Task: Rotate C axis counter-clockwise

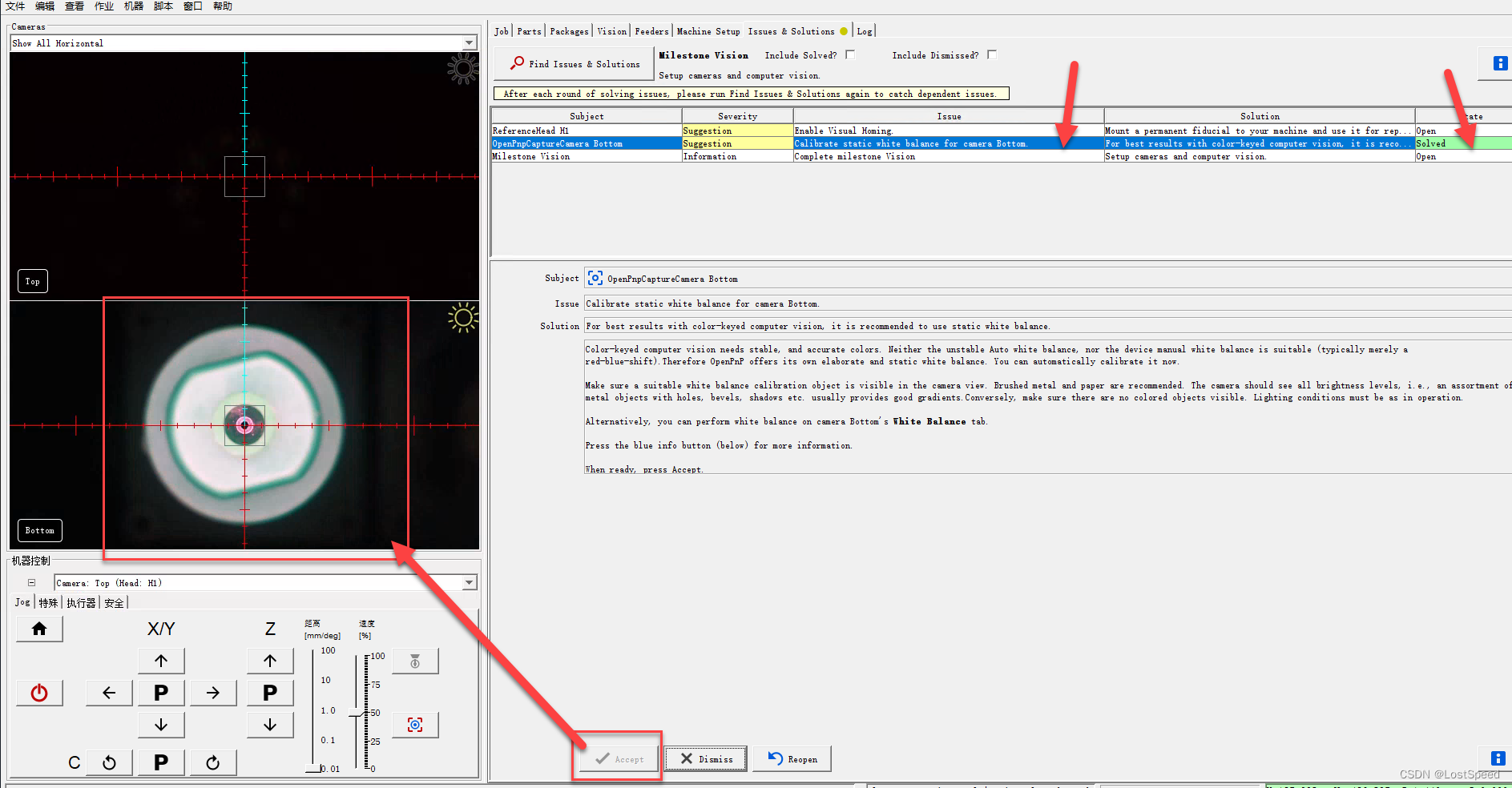Action: [109, 762]
